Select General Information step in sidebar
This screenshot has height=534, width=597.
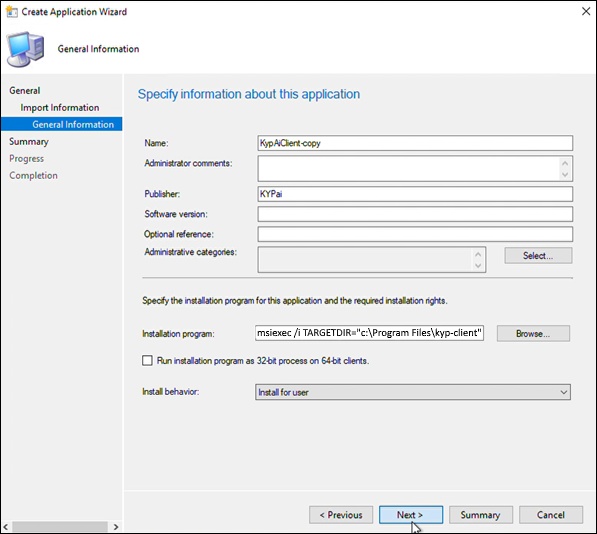click(73, 124)
